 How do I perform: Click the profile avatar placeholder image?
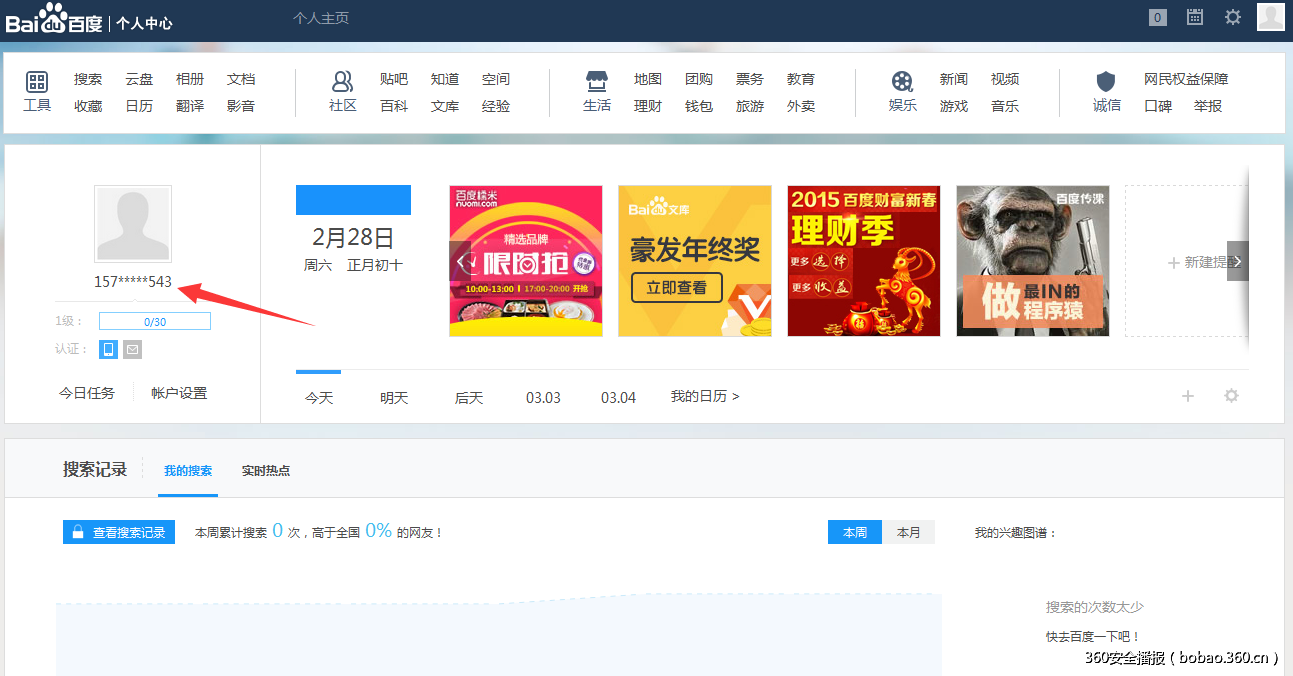[x=133, y=224]
